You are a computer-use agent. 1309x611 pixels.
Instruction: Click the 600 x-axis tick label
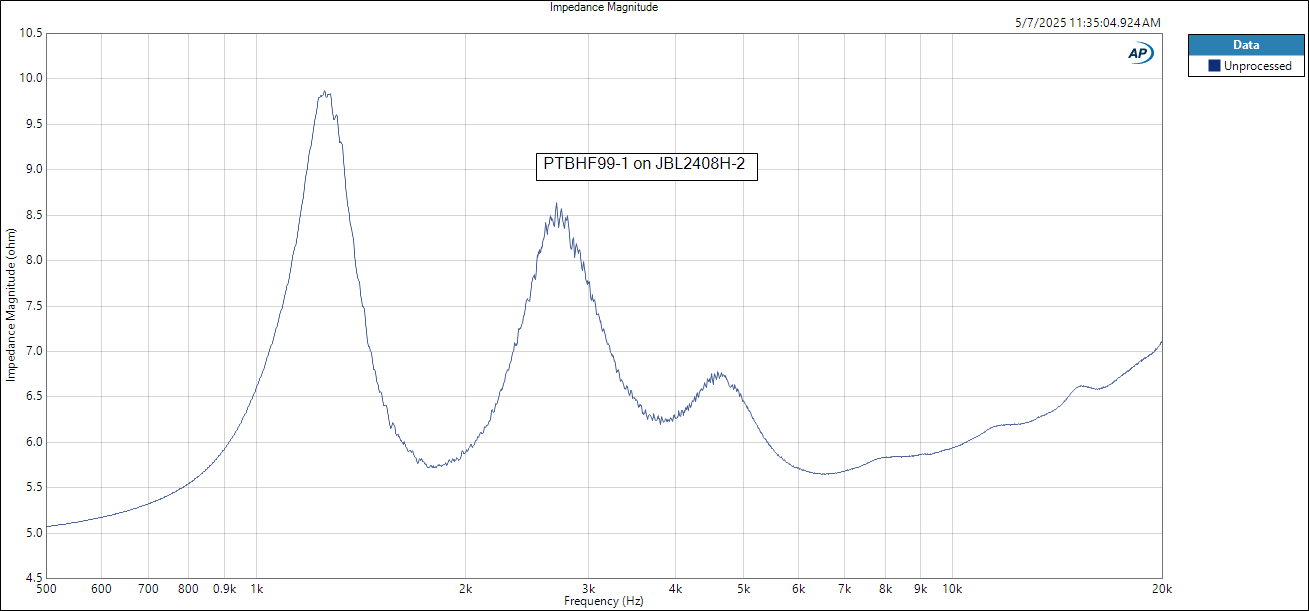coord(101,589)
